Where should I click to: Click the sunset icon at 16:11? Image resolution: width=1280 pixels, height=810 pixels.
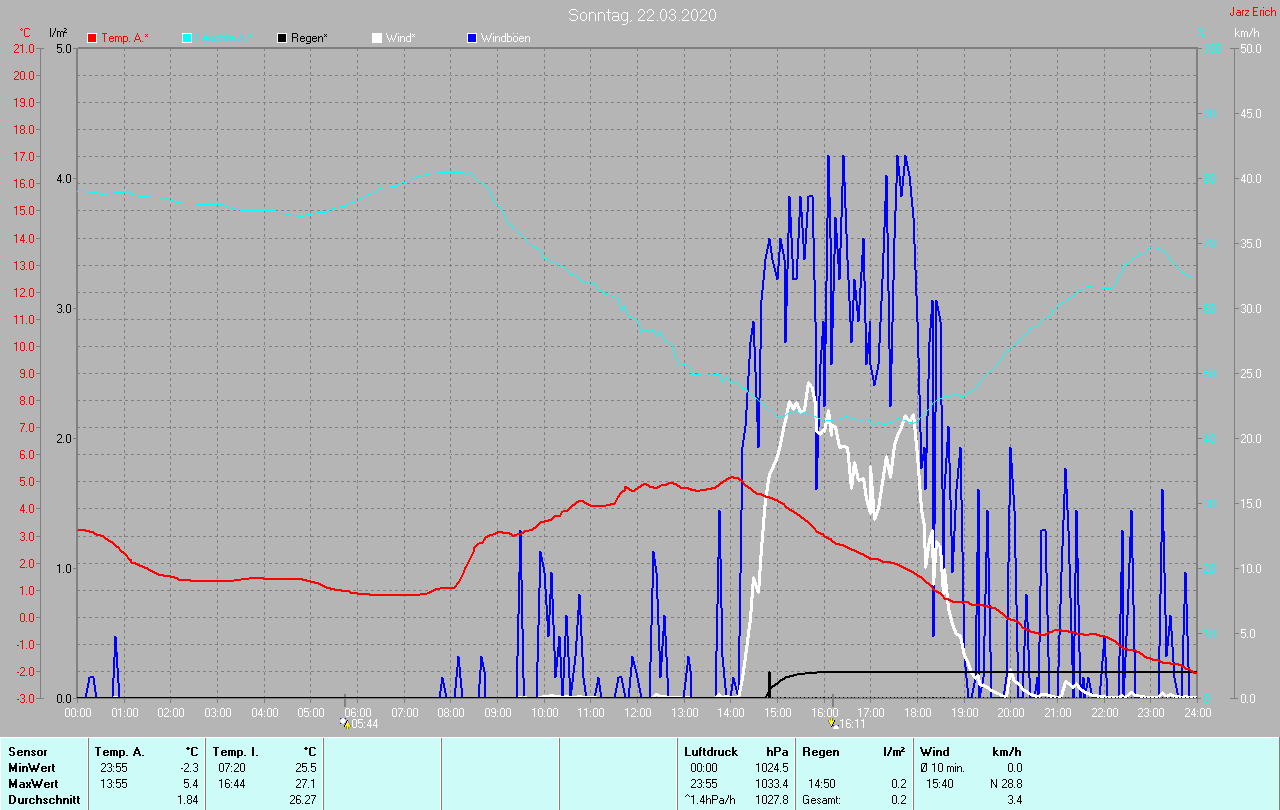[835, 722]
